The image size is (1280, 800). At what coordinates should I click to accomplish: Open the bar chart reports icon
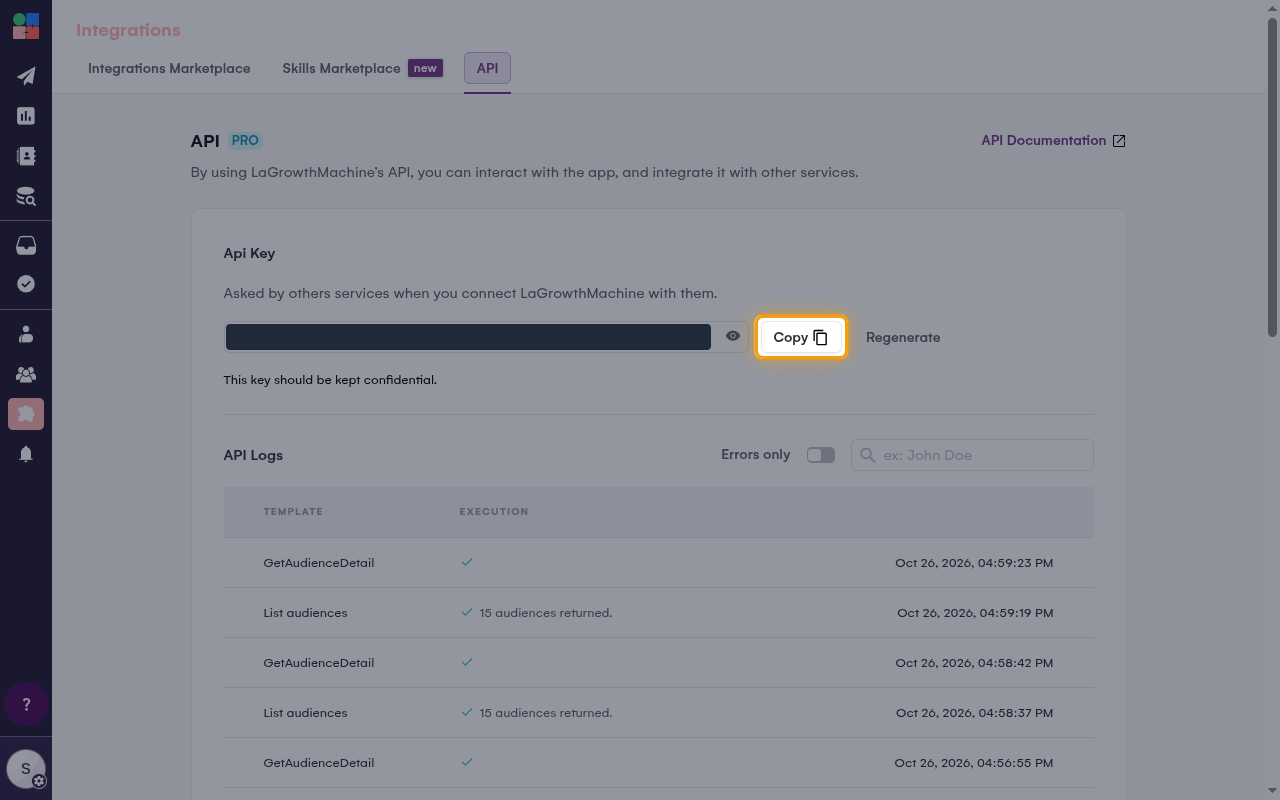pos(26,116)
